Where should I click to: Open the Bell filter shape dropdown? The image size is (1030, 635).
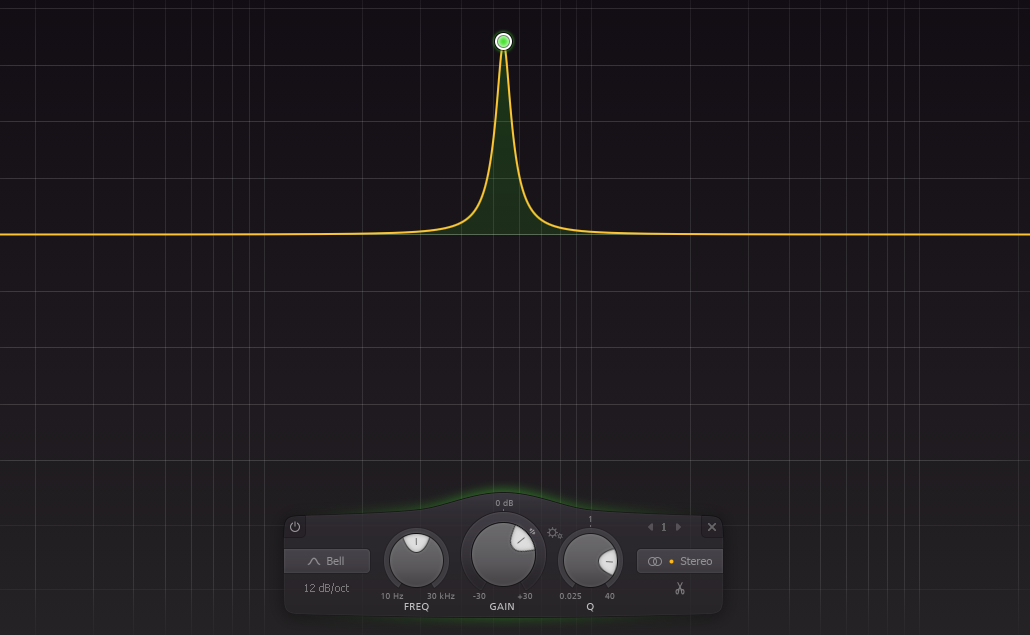[327, 561]
